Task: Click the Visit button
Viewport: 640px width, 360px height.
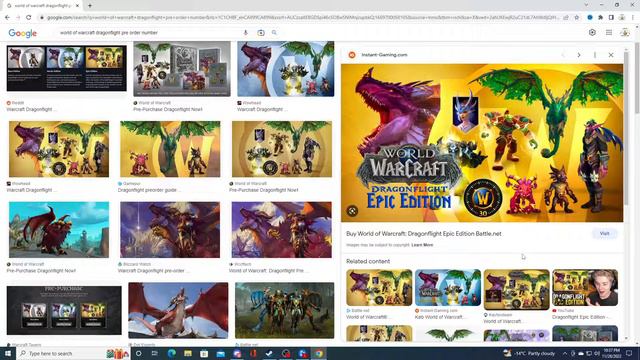Action: coord(604,233)
